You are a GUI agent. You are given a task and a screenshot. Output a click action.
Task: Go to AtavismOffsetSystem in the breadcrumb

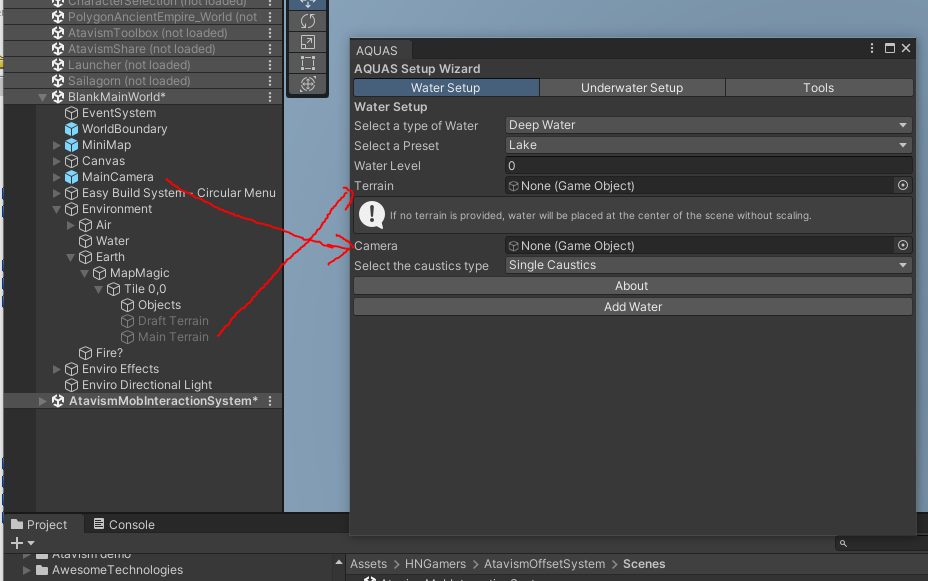544,564
